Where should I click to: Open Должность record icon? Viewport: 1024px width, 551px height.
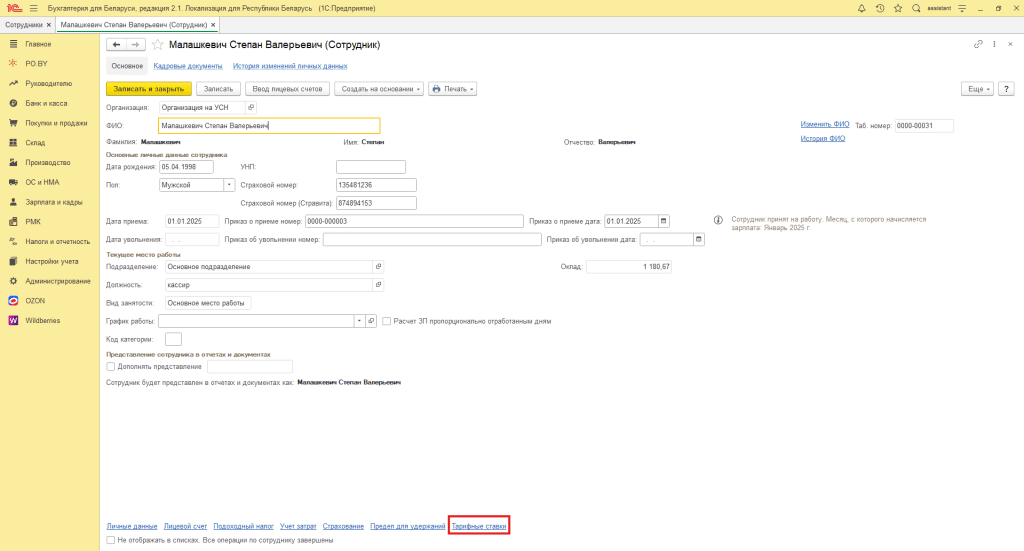[x=378, y=285]
